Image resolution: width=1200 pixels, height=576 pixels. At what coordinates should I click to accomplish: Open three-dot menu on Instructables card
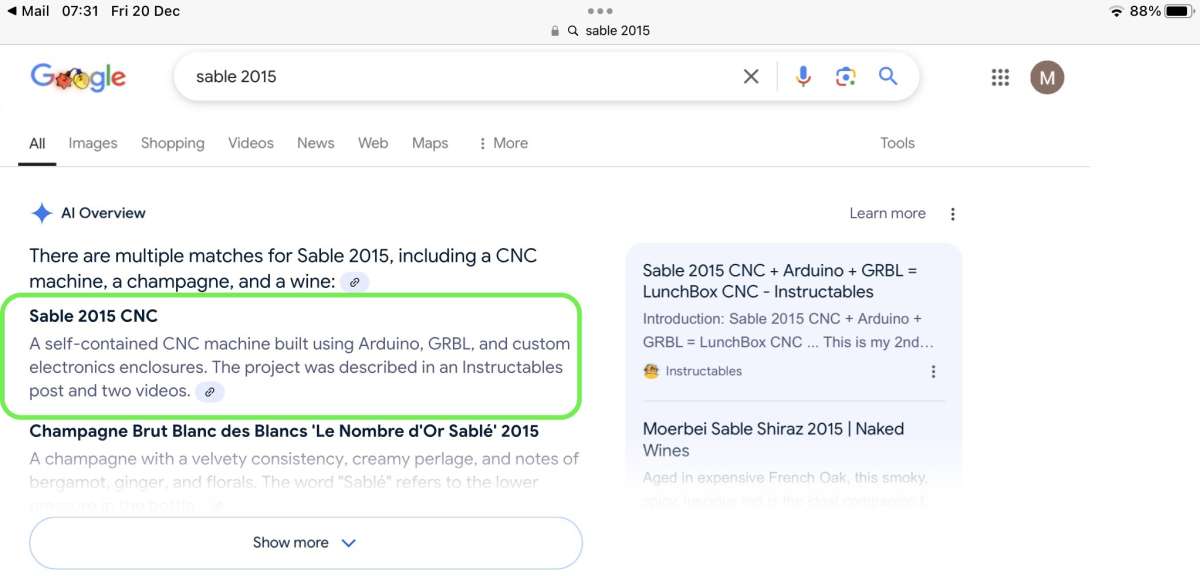pos(933,372)
